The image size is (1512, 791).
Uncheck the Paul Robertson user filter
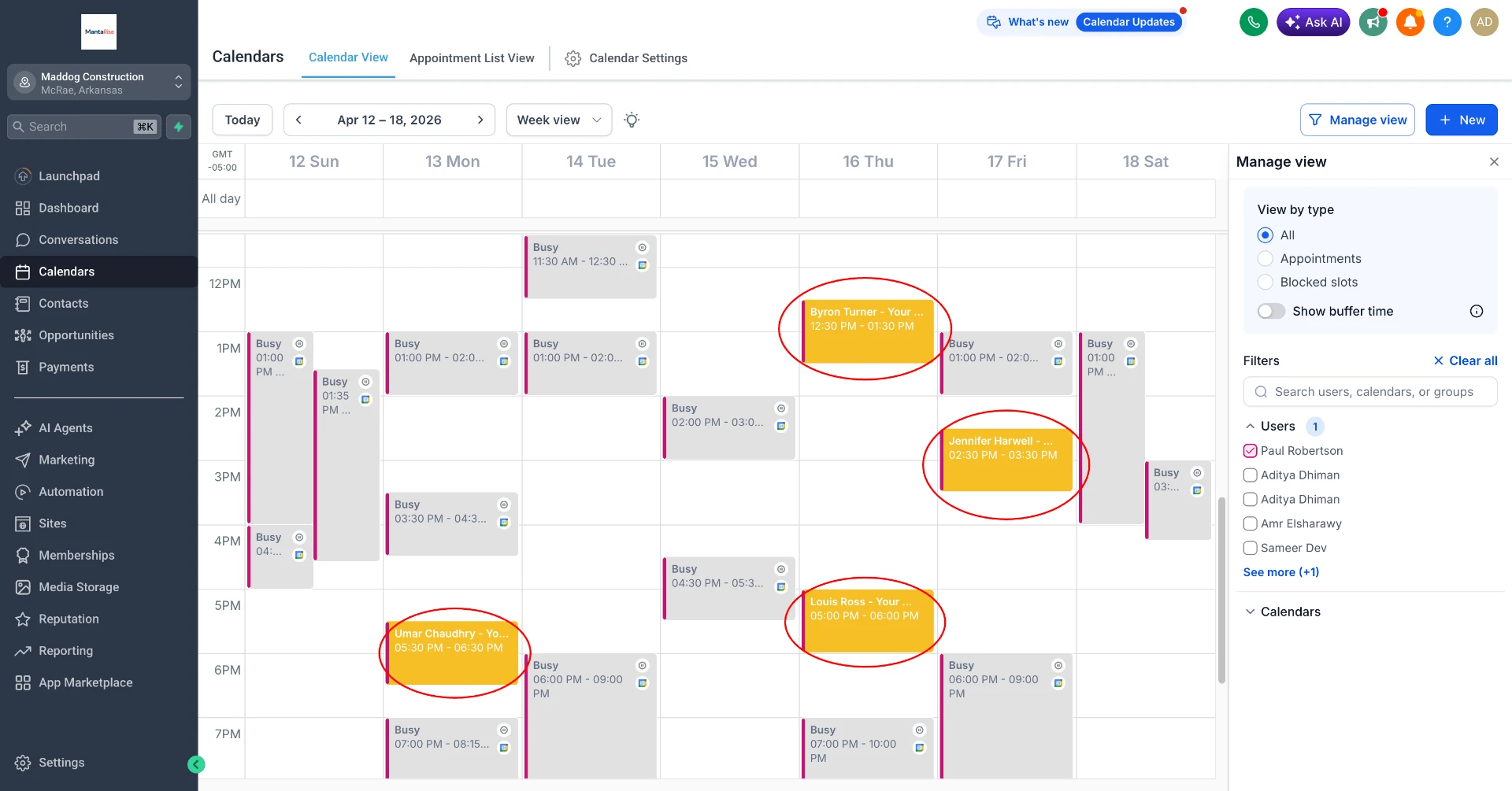pos(1250,451)
